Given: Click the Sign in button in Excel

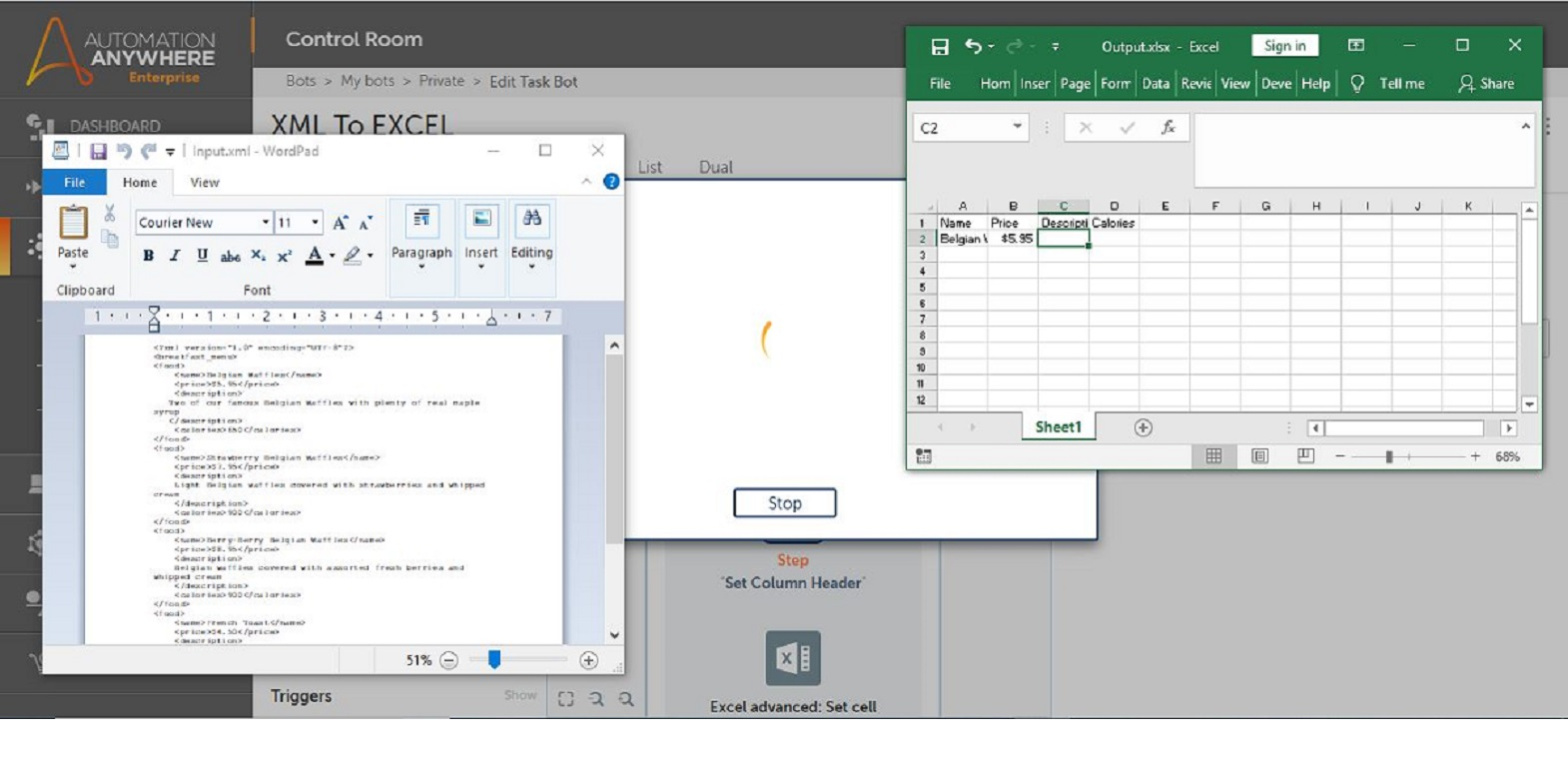Looking at the screenshot, I should 1284,46.
